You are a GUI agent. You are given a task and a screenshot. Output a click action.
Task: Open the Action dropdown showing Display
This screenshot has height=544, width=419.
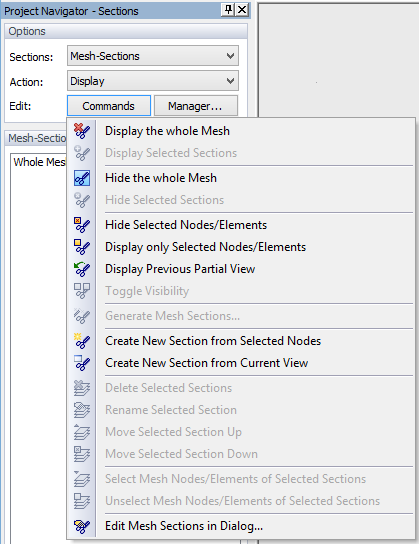[x=153, y=81]
